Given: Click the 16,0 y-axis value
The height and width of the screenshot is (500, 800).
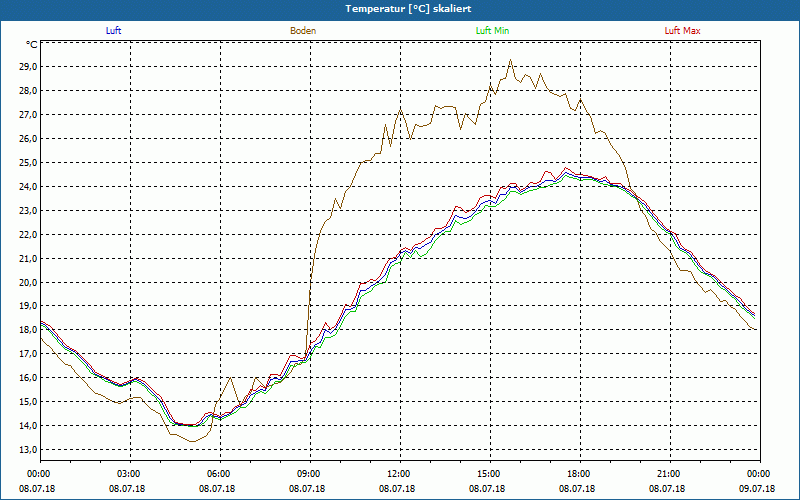Looking at the screenshot, I should click(28, 378).
